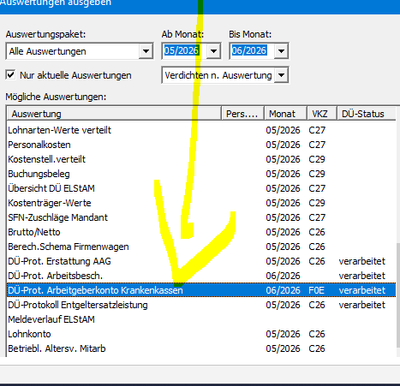The width and height of the screenshot is (400, 386).
Task: Open the Ab Monat dropdown arrow
Action: 214,51
